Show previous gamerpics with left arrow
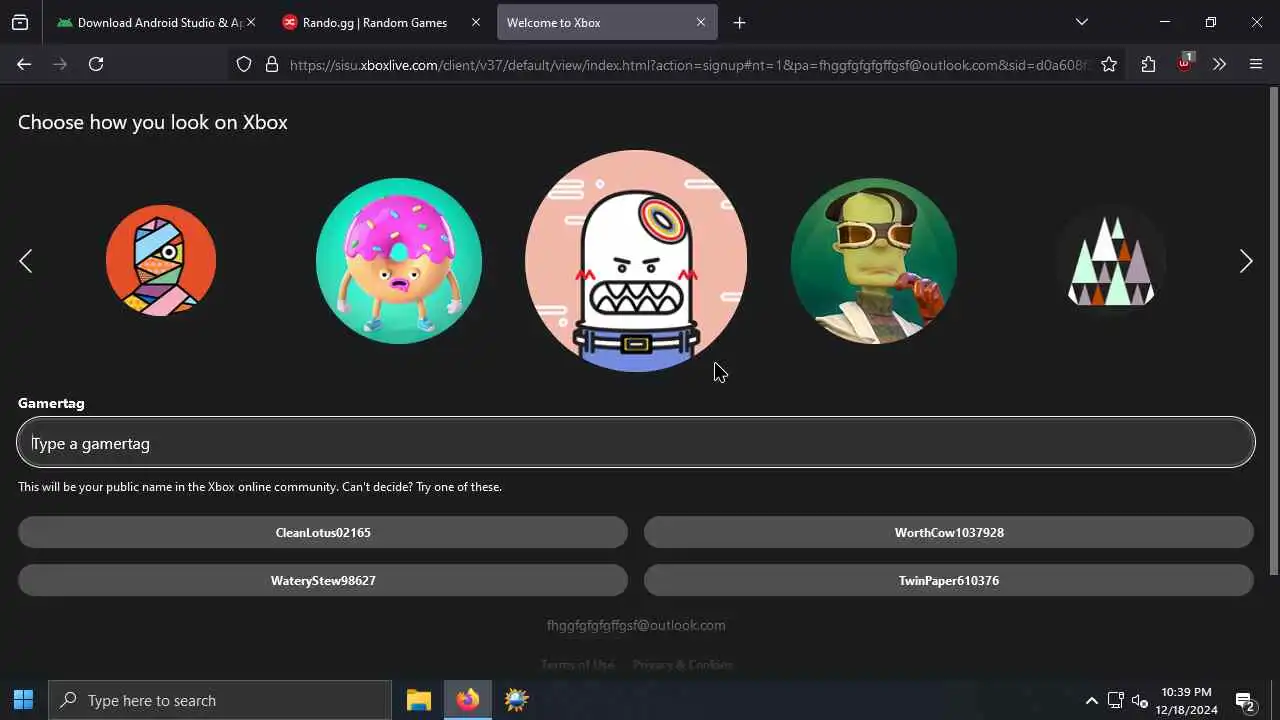The width and height of the screenshot is (1280, 720). tap(26, 261)
